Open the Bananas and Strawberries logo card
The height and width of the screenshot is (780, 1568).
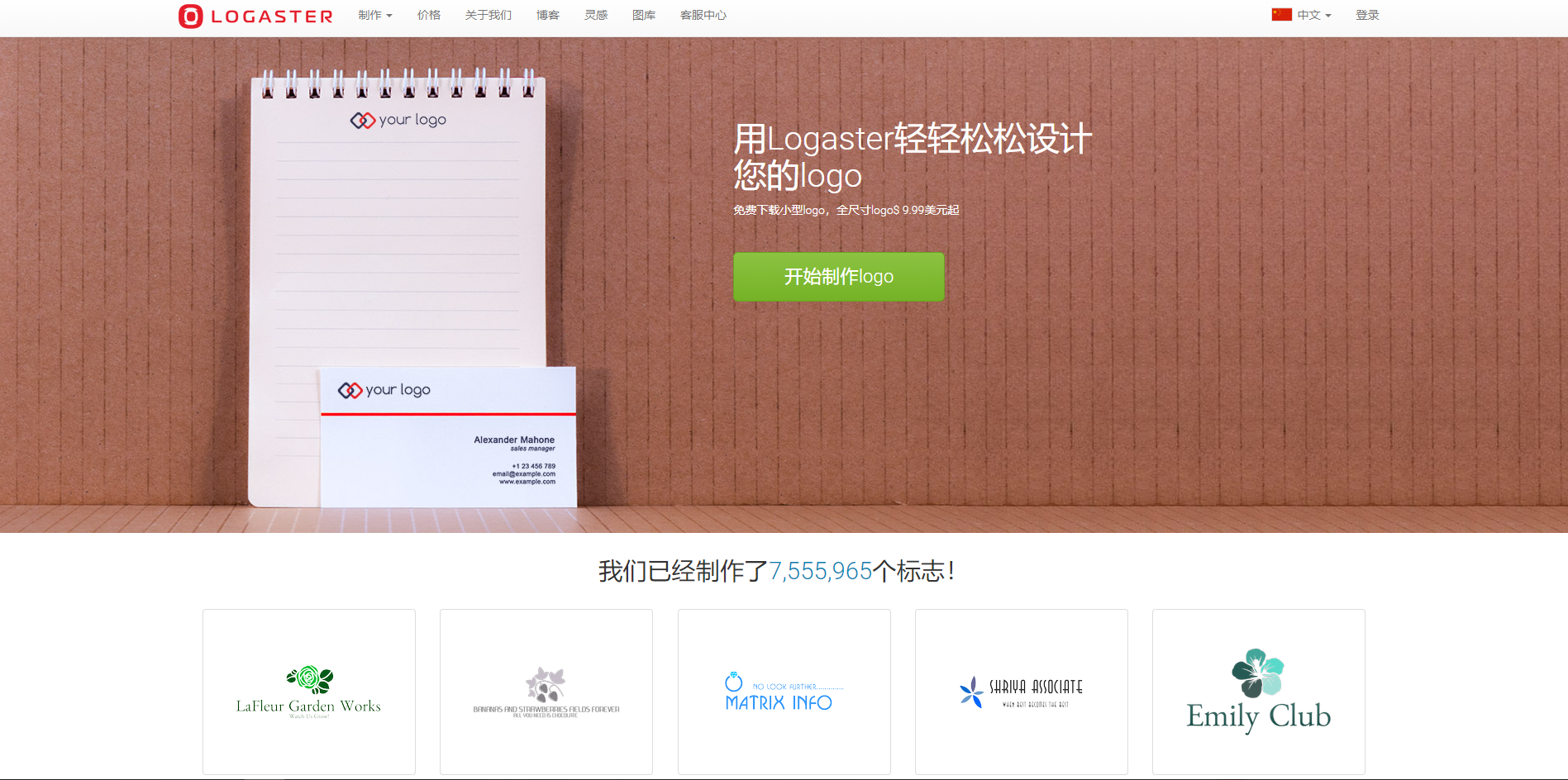pyautogui.click(x=546, y=692)
